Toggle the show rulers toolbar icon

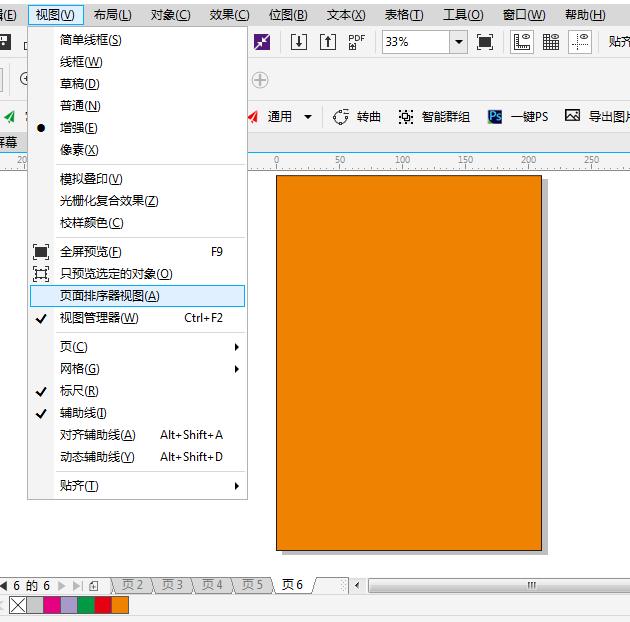522,42
